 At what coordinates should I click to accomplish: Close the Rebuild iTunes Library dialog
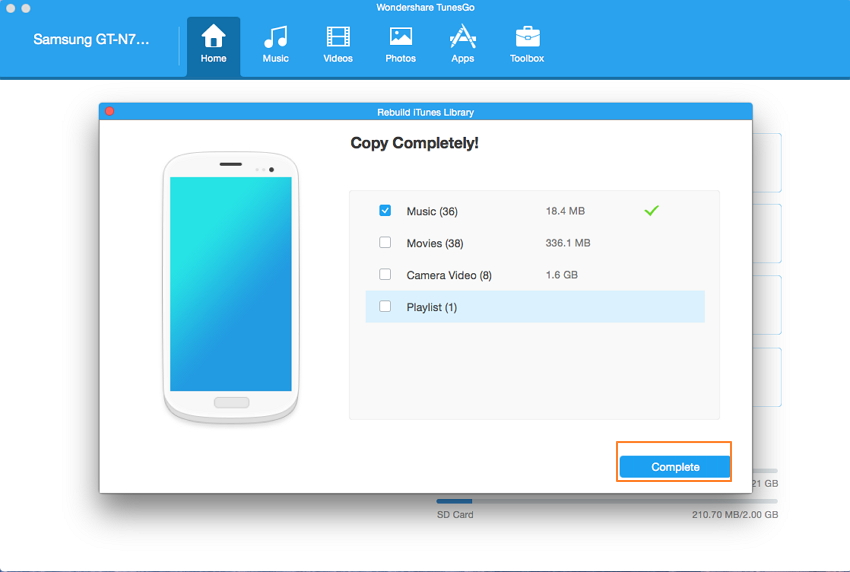tap(110, 111)
